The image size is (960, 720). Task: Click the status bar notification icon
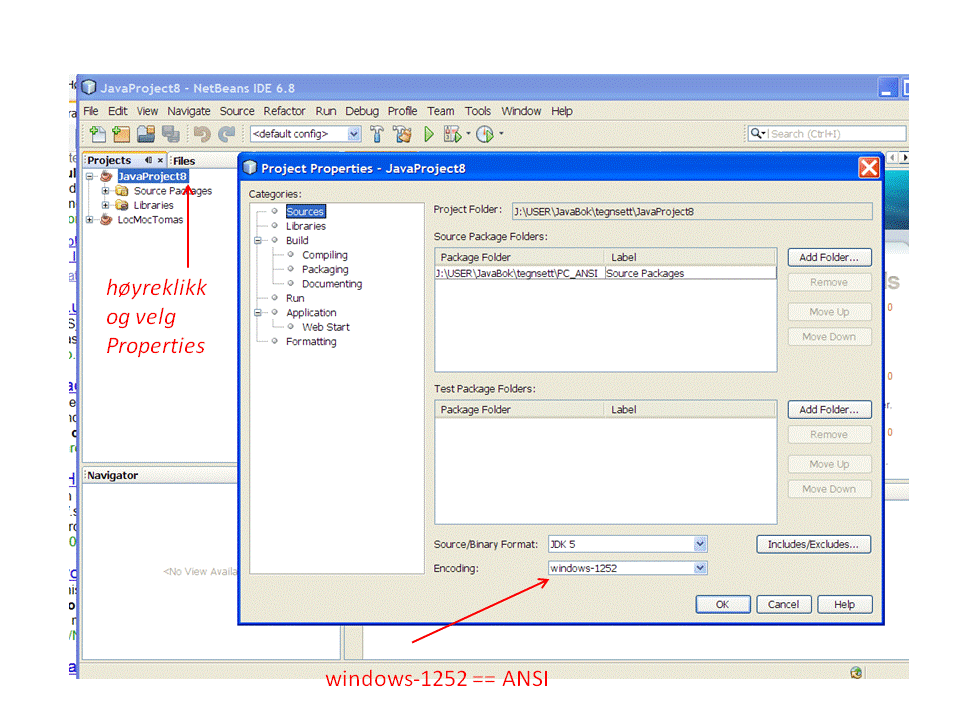point(856,673)
